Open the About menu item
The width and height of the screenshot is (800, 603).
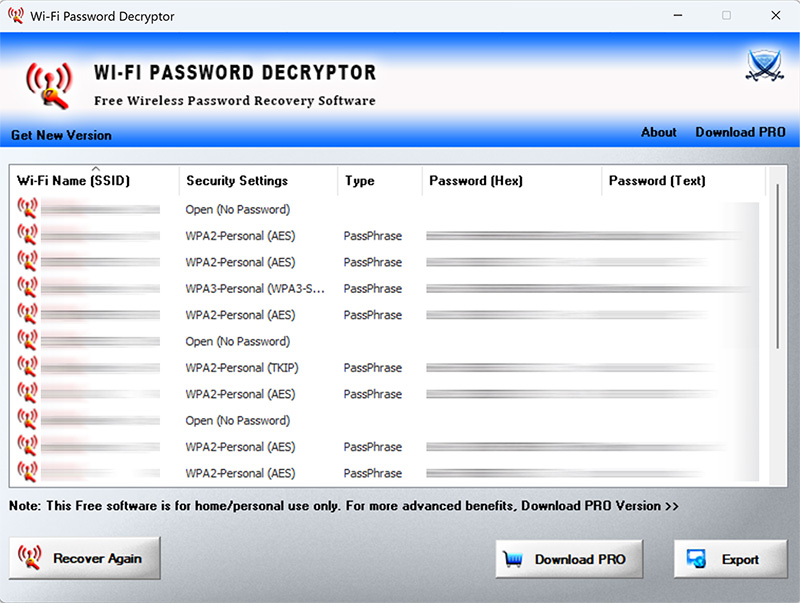658,132
